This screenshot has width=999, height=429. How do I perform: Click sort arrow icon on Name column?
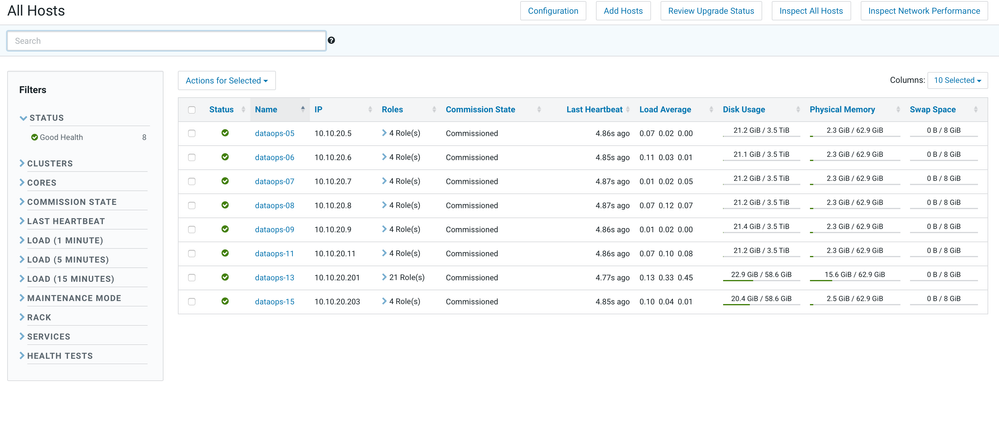[303, 109]
